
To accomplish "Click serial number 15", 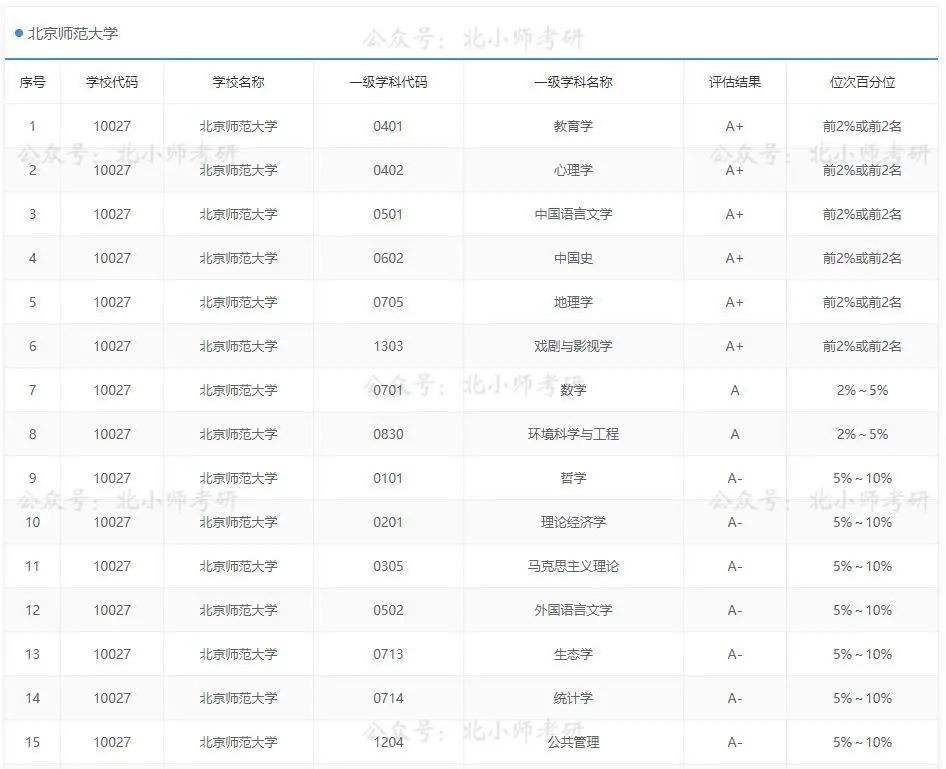I will coord(33,742).
